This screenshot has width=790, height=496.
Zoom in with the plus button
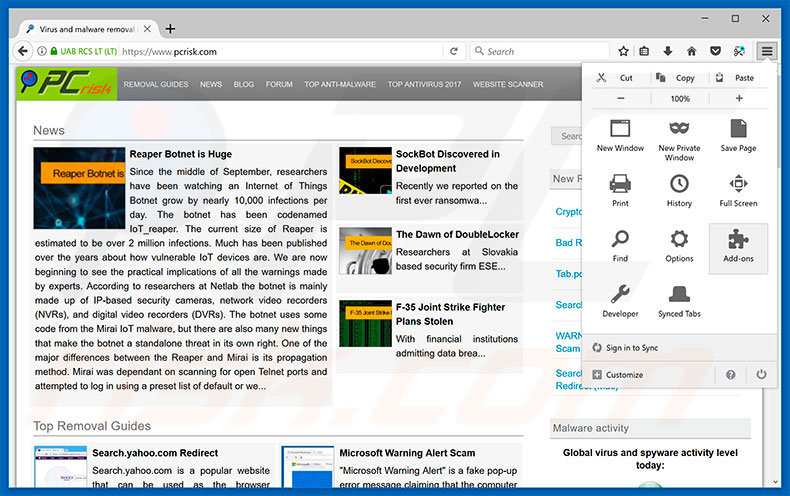(x=739, y=99)
